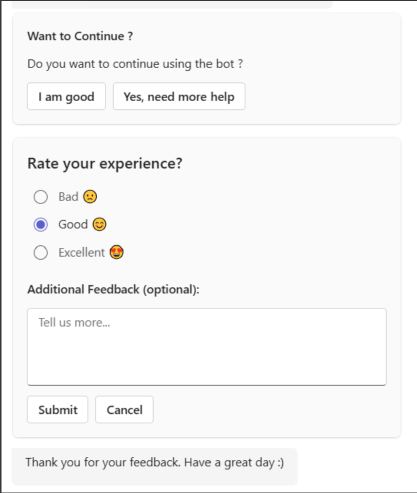This screenshot has width=417, height=493.
Task: Click the heart-eyes emoji beside Excellent
Action: click(x=117, y=252)
